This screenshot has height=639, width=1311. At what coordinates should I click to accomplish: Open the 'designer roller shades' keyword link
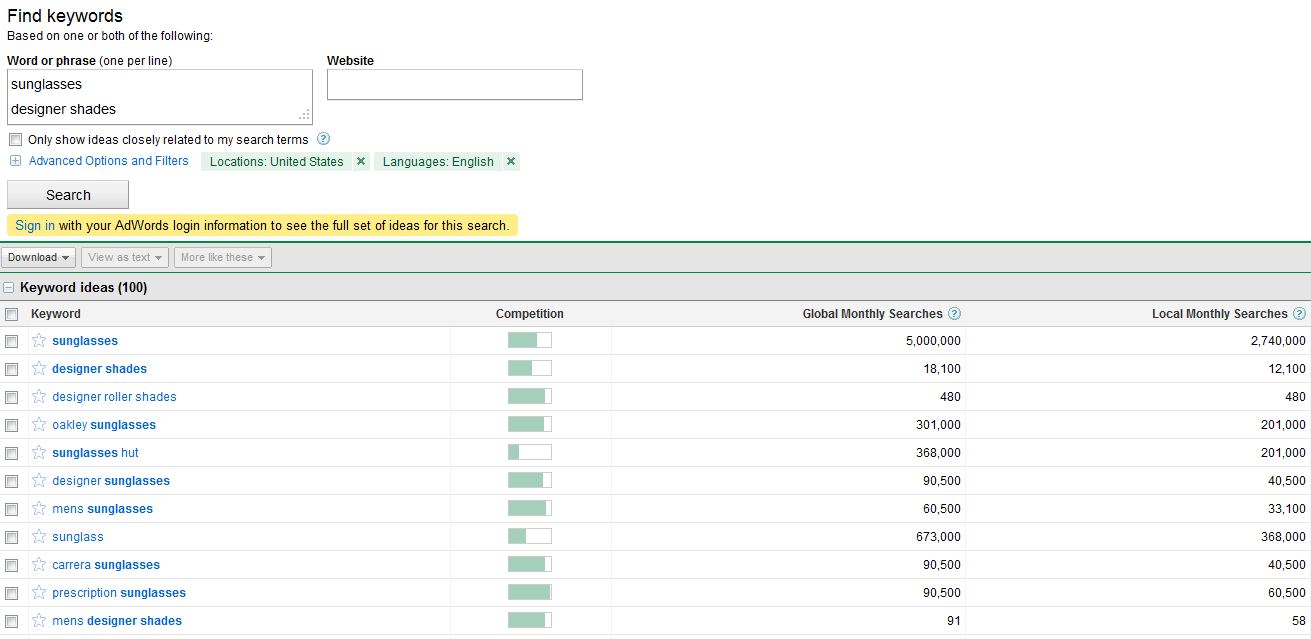114,397
